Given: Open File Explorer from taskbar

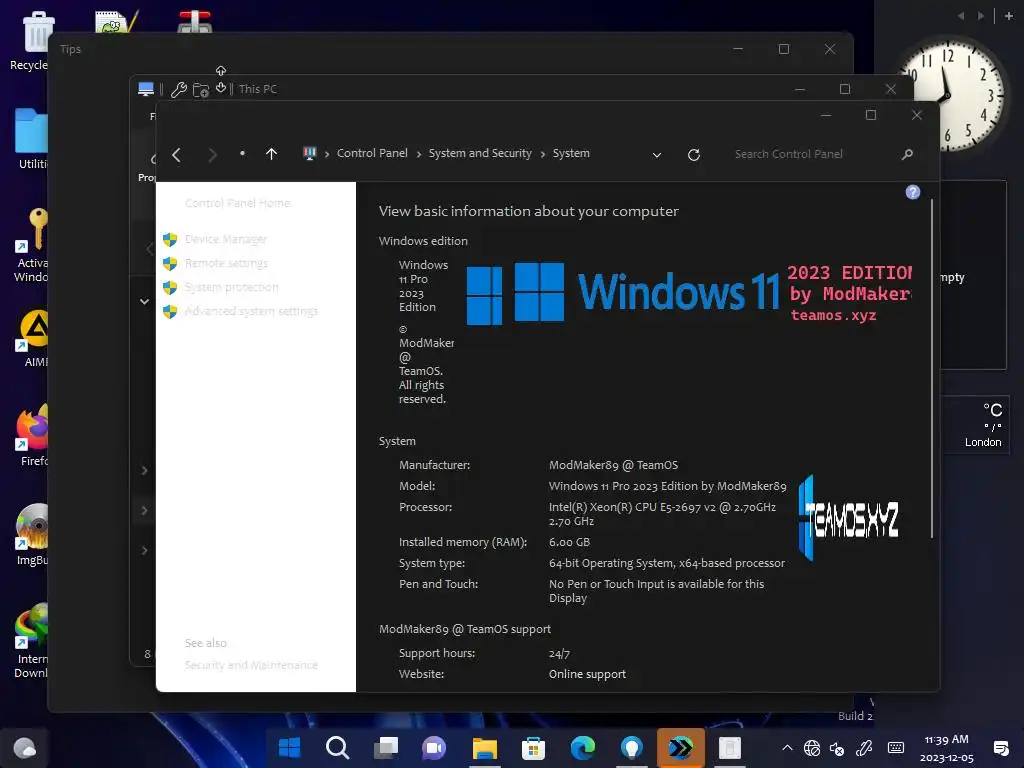Looking at the screenshot, I should 485,748.
